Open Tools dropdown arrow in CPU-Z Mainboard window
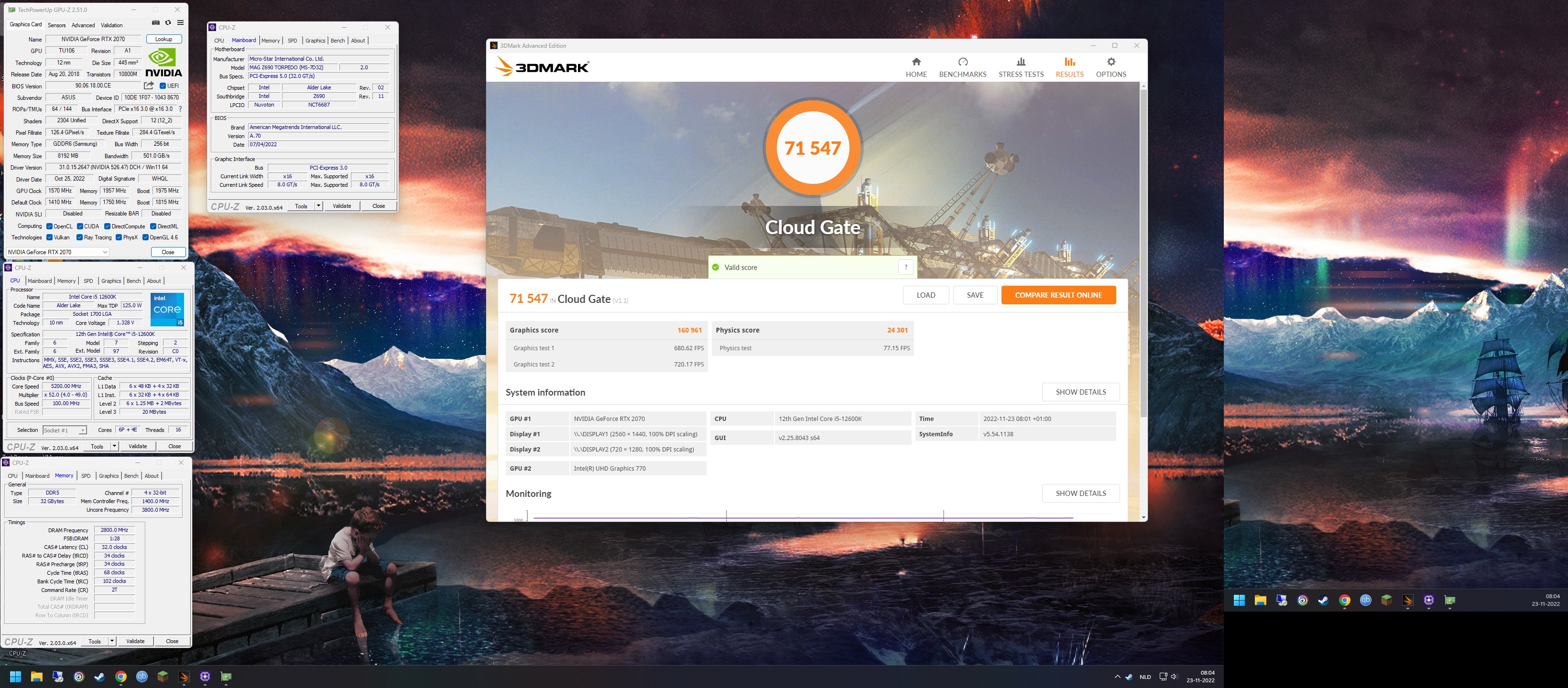The height and width of the screenshot is (688, 1568). pos(318,206)
